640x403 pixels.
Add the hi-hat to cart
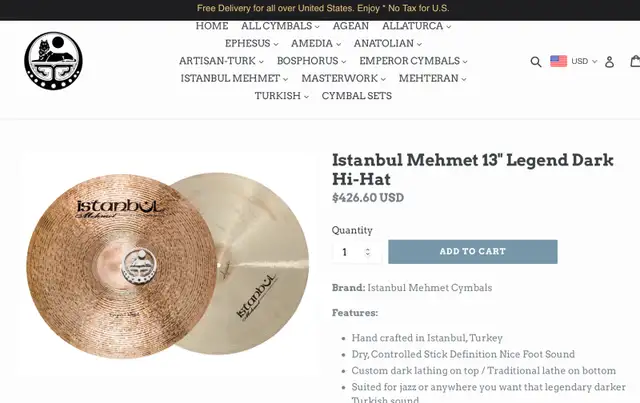[473, 252]
